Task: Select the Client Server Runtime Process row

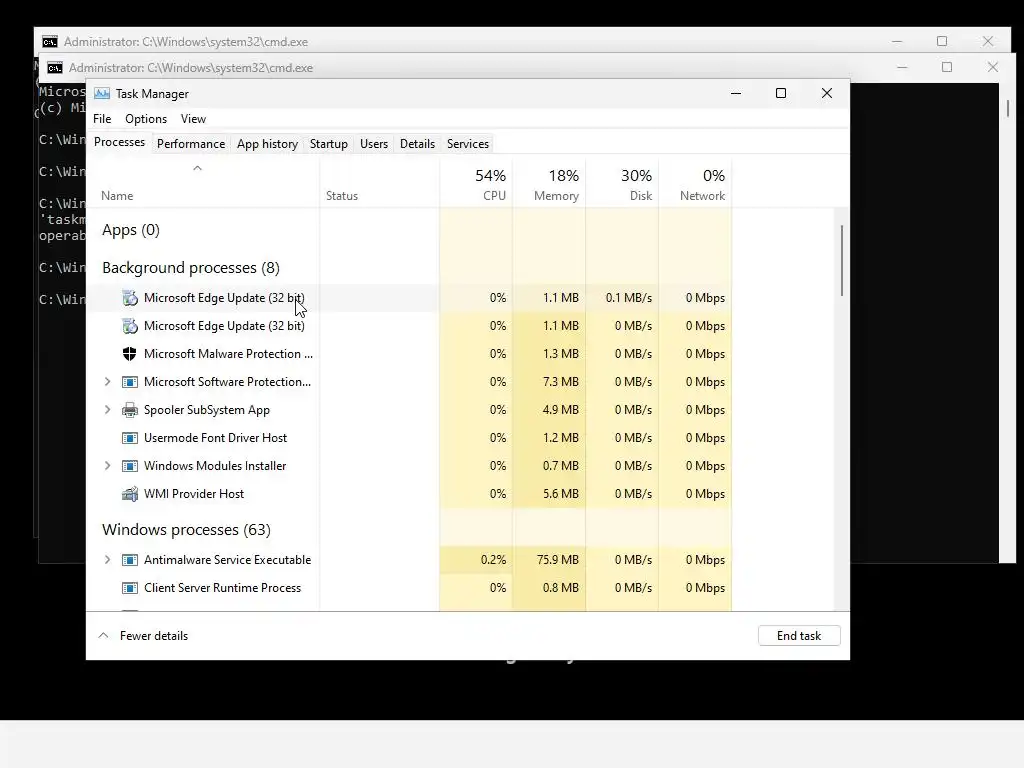Action: (x=408, y=588)
